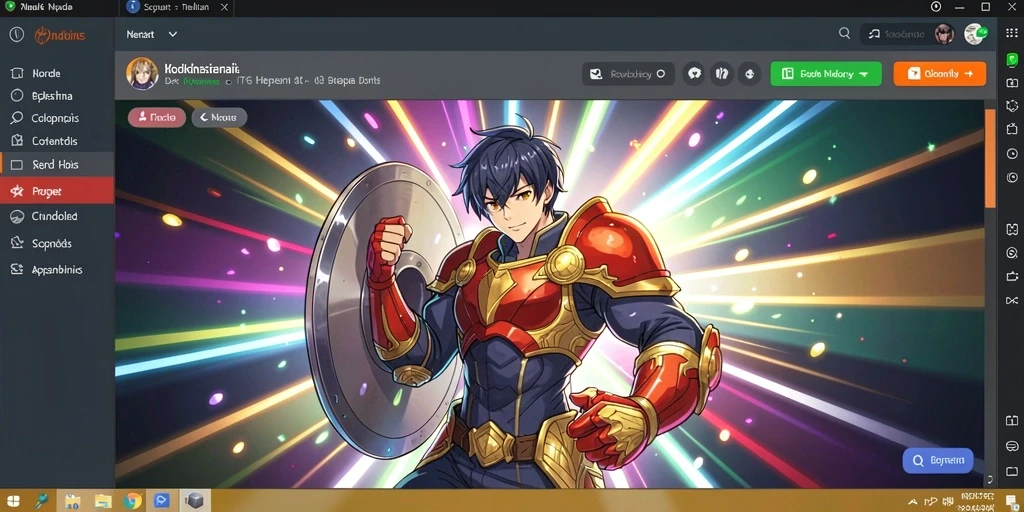Click the user profile avatar beside the title
The height and width of the screenshot is (512, 1024).
142,73
